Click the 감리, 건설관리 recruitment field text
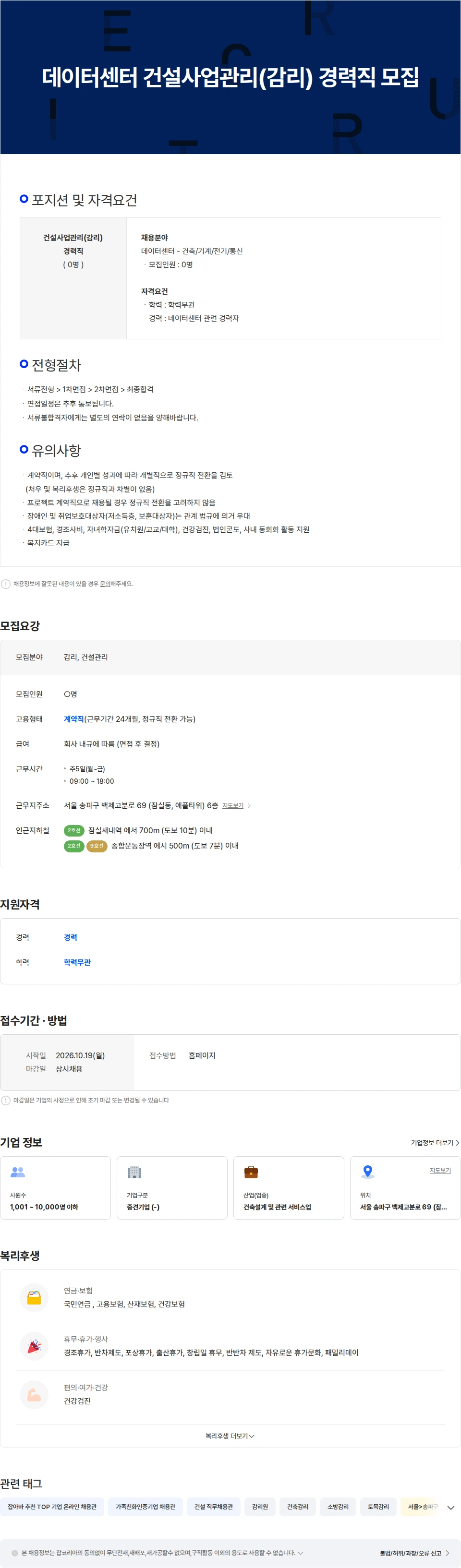This screenshot has width=461, height=1568. 86,657
